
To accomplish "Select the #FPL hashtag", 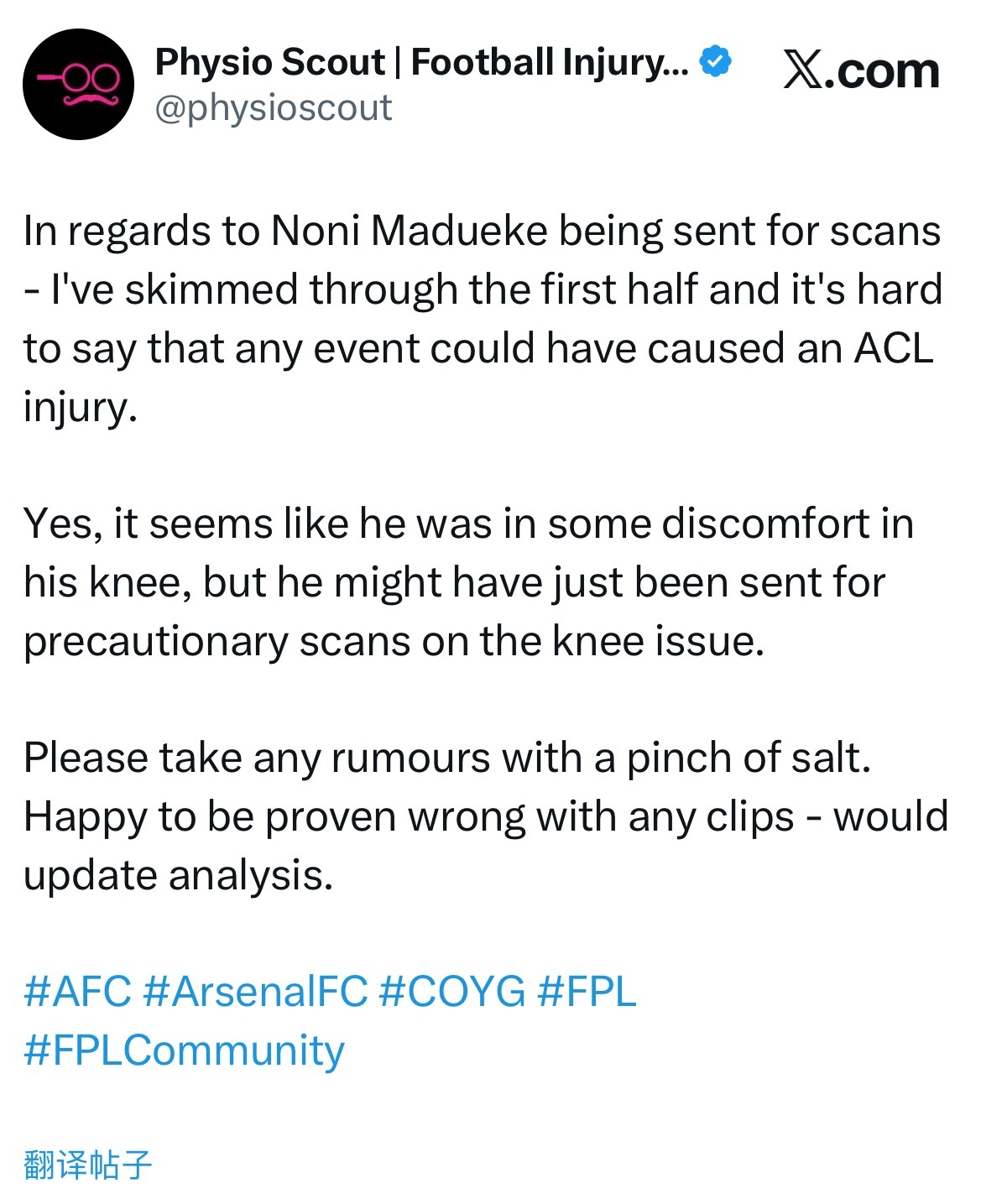I will coord(587,991).
